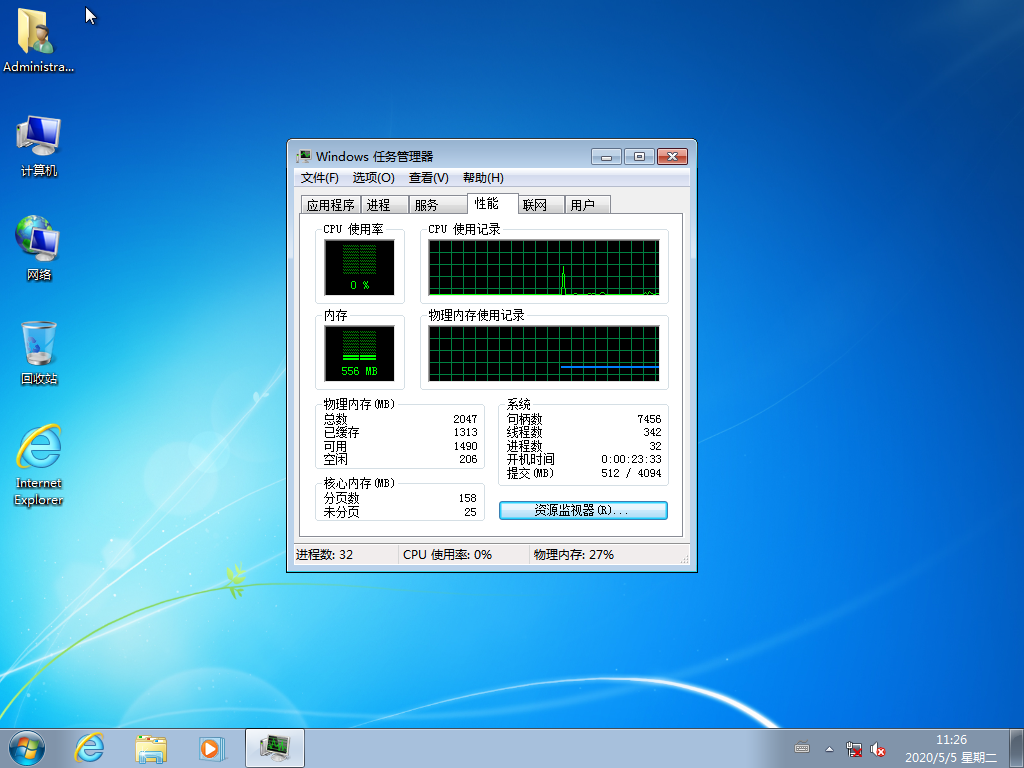Click the muted volume tray icon
This screenshot has height=768, width=1024.
878,749
